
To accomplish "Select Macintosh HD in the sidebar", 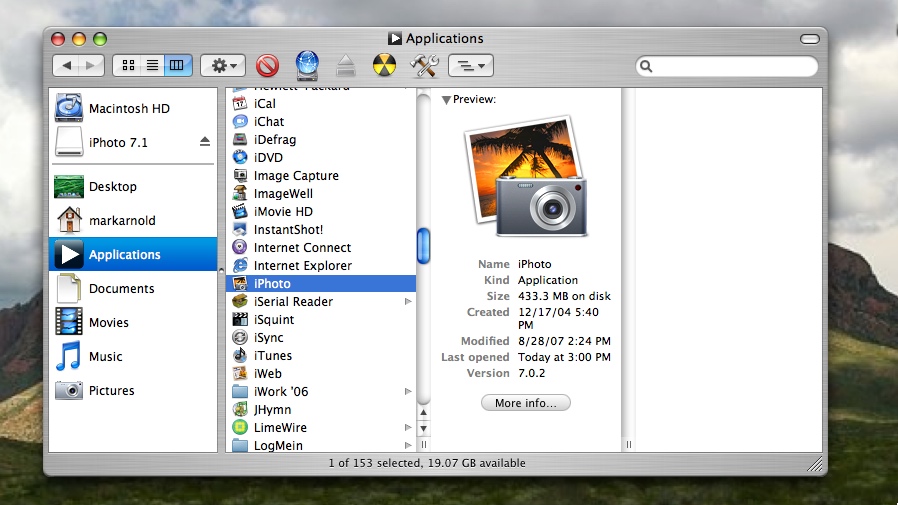I will (x=133, y=108).
